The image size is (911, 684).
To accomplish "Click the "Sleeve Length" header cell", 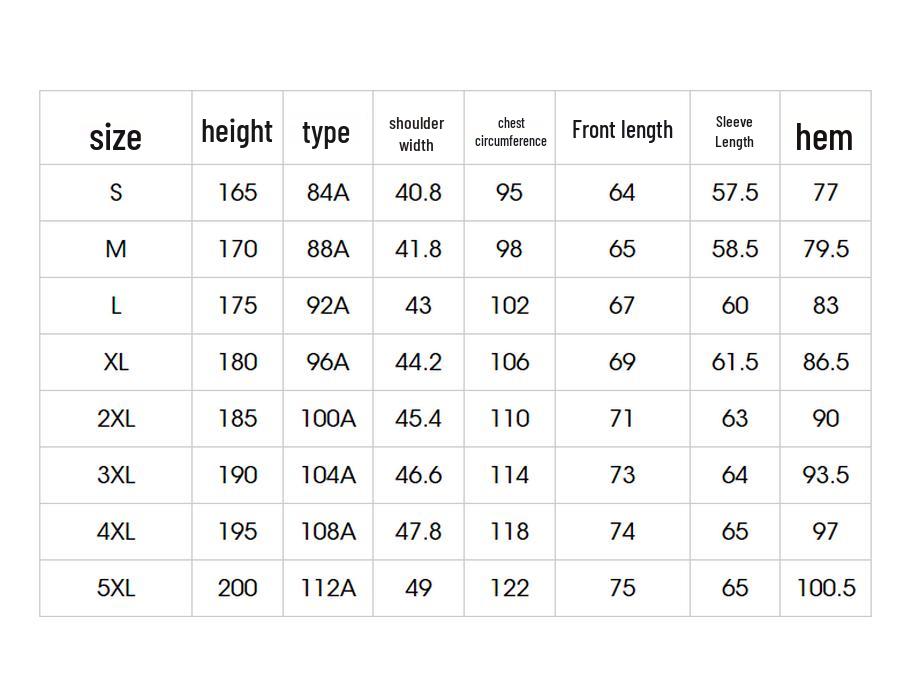I will pos(734,132).
